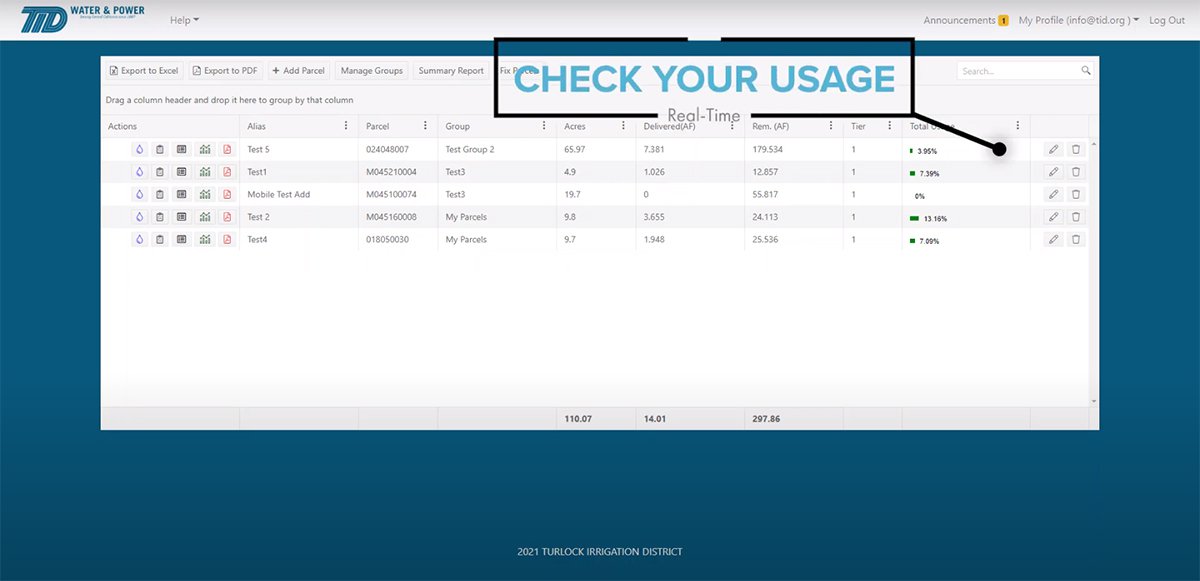Click the Export to Excel button
Image resolution: width=1200 pixels, height=581 pixels.
coord(144,71)
